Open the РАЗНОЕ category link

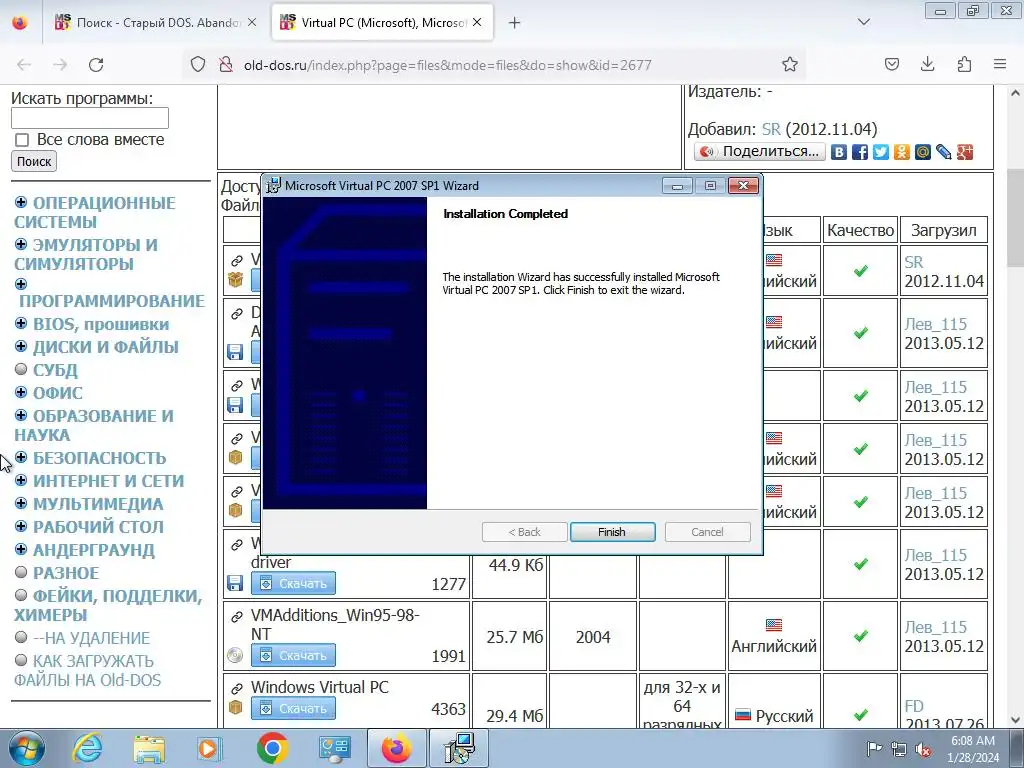click(x=66, y=573)
